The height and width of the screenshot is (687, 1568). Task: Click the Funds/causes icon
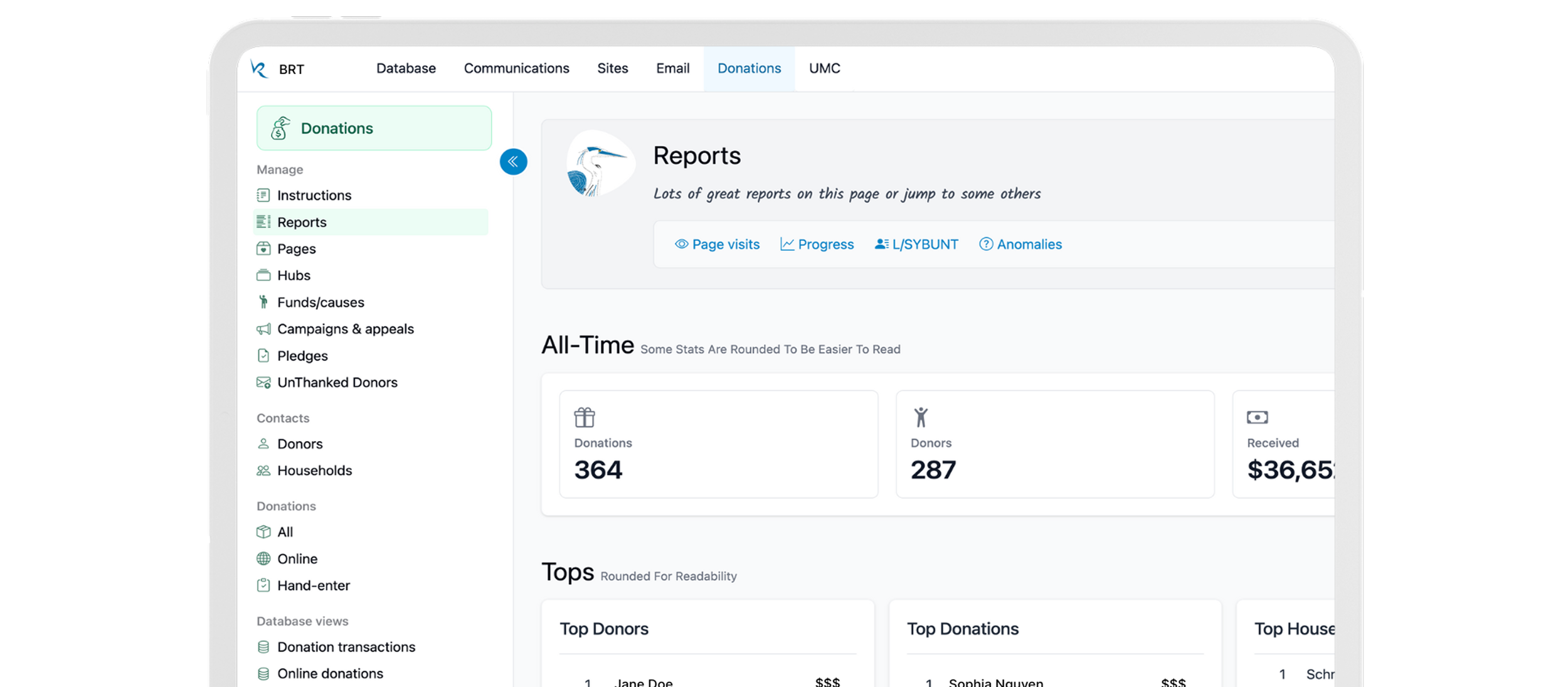(263, 302)
